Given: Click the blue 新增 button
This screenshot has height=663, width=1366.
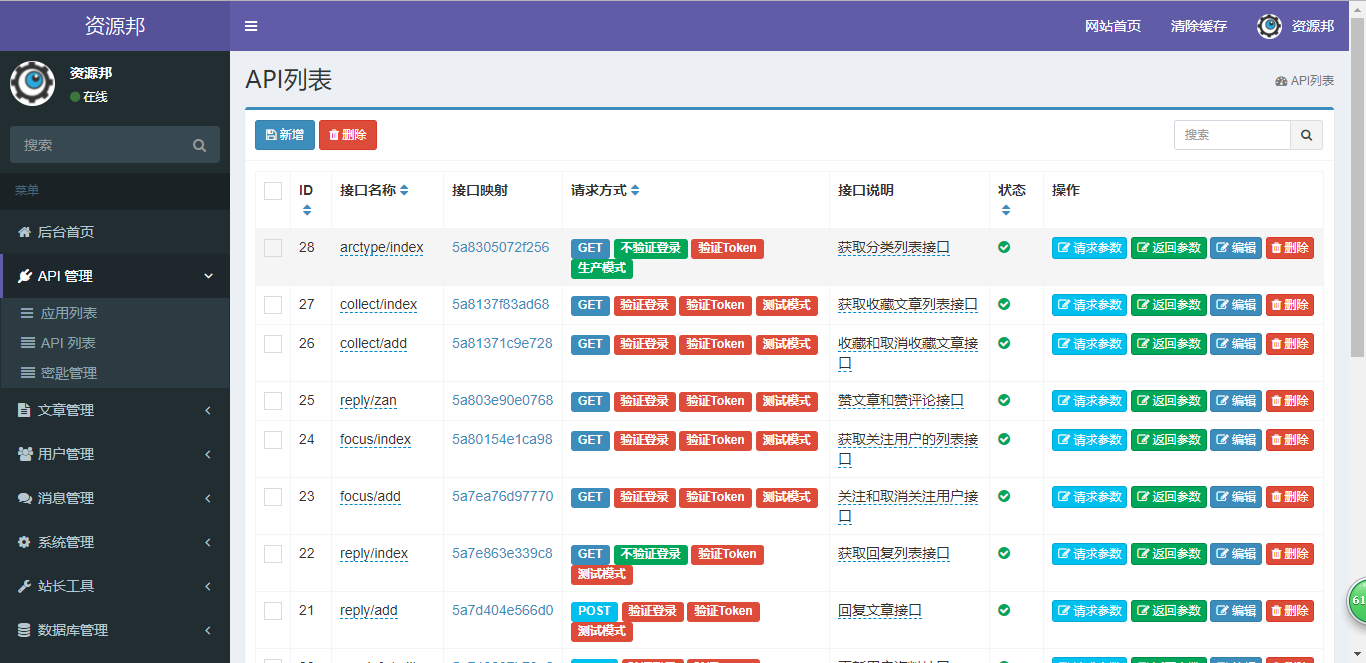Looking at the screenshot, I should point(285,135).
